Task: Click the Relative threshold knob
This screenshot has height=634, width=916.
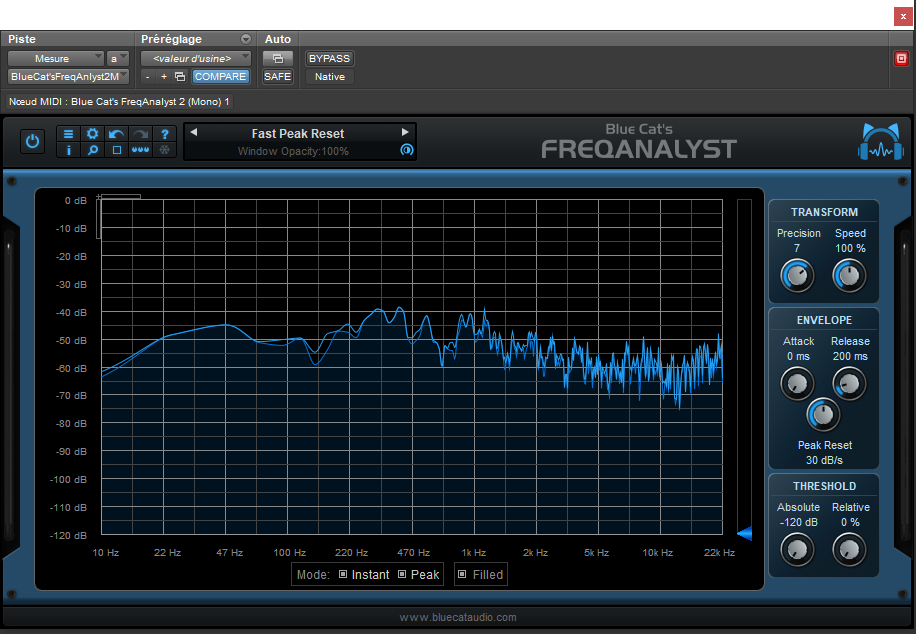Action: 849,550
